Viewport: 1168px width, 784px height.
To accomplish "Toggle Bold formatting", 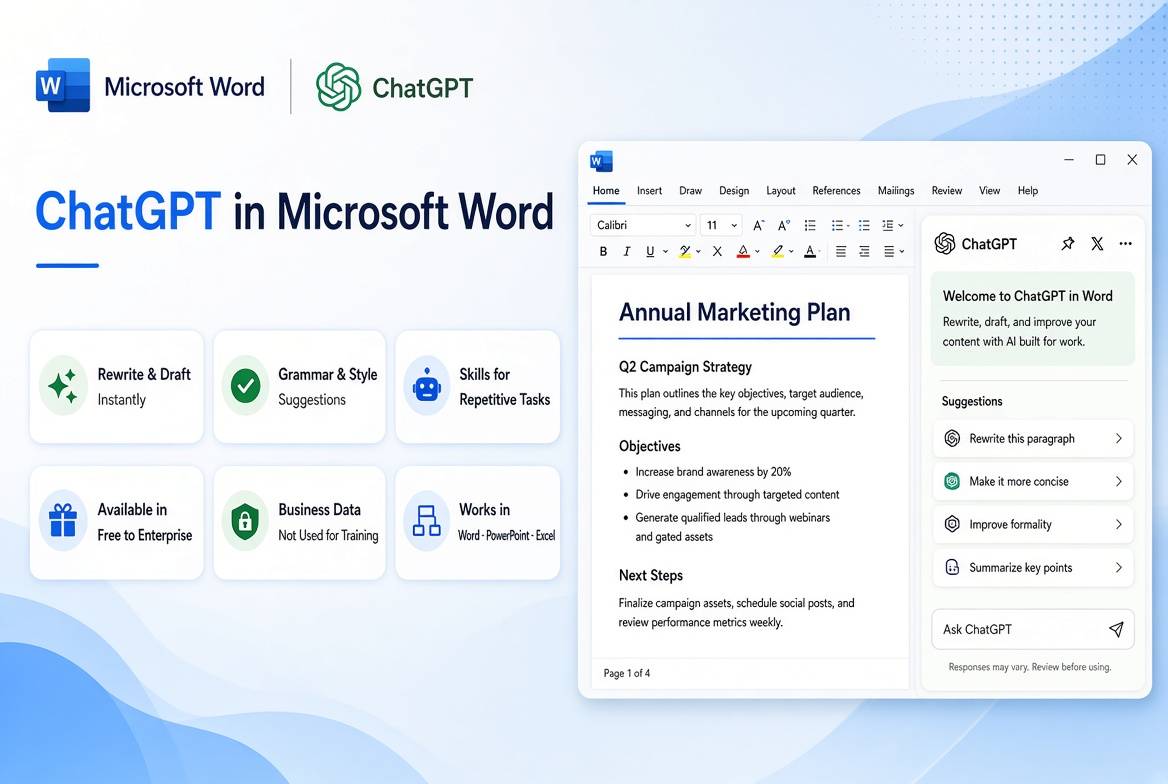I will click(x=603, y=251).
